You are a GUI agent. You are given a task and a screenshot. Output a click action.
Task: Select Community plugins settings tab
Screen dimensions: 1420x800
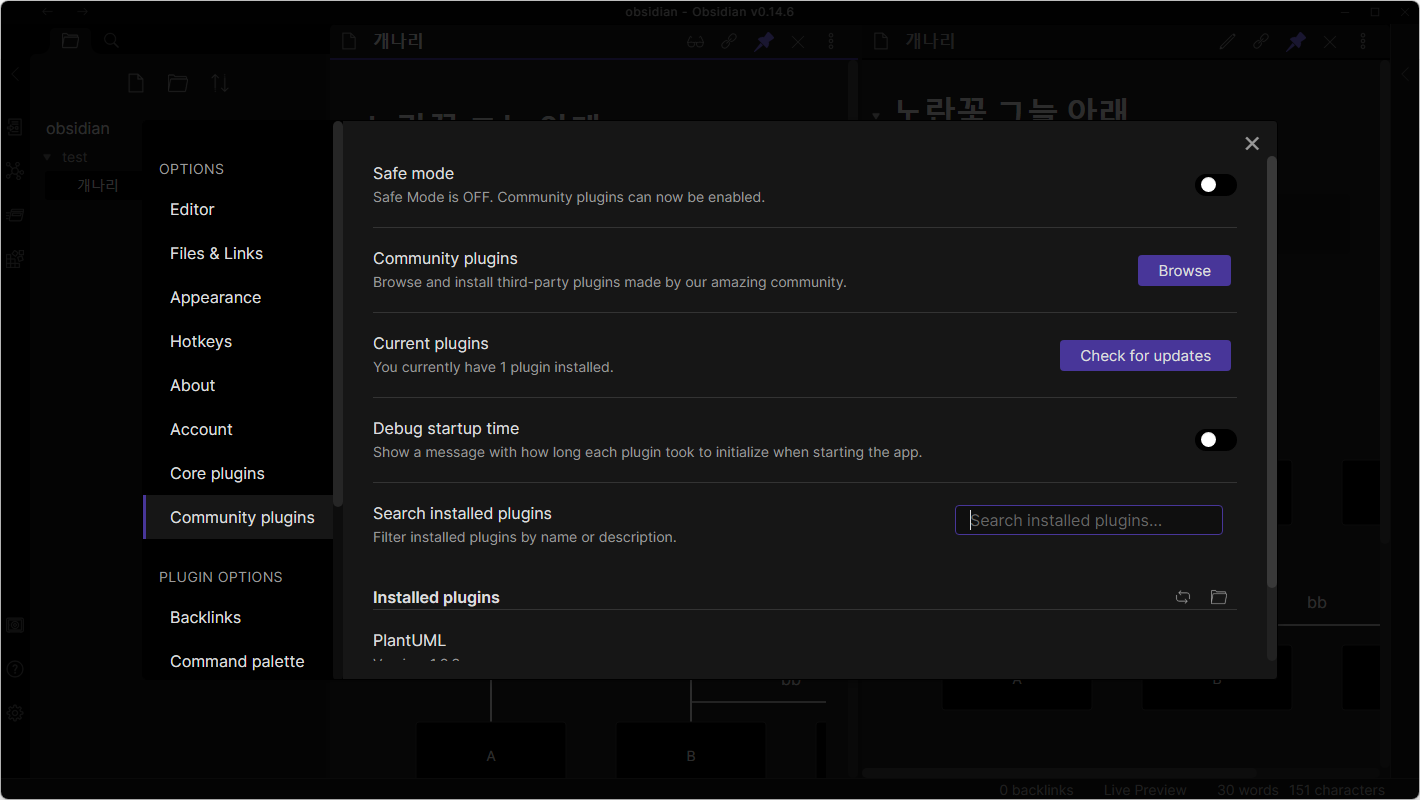coord(238,518)
